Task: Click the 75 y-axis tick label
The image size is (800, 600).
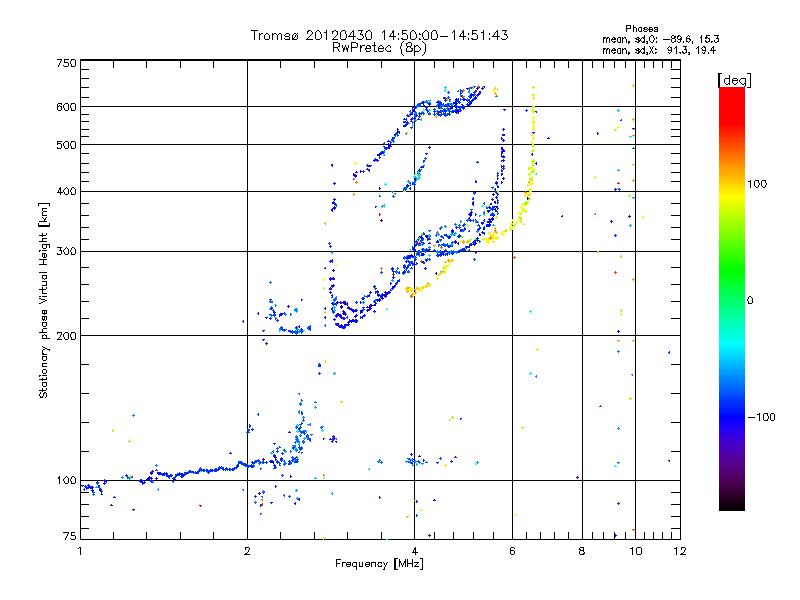Action: (70, 536)
